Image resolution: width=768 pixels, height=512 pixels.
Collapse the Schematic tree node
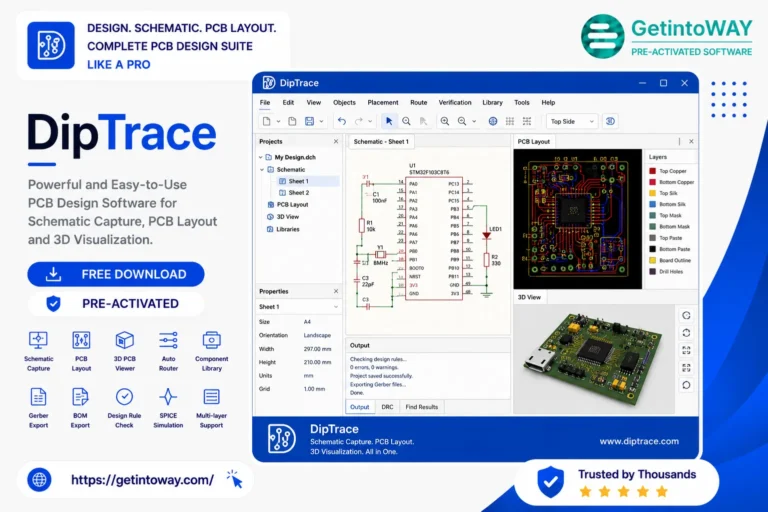tap(262, 170)
